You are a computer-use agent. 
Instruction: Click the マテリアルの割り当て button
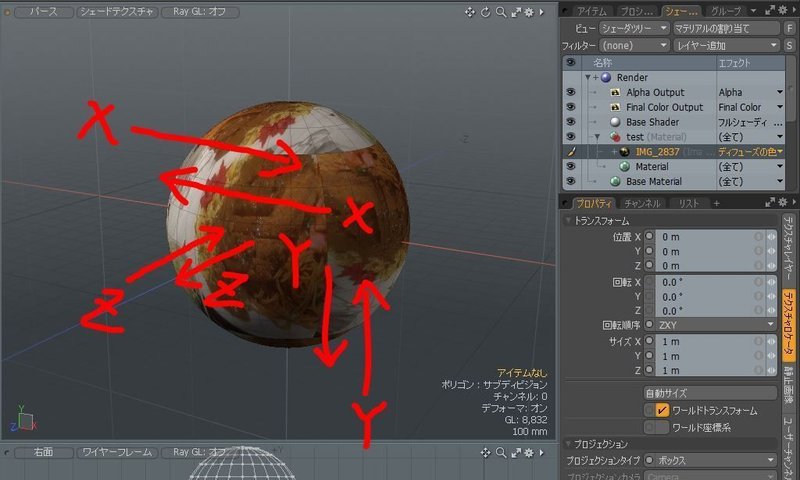tap(727, 29)
